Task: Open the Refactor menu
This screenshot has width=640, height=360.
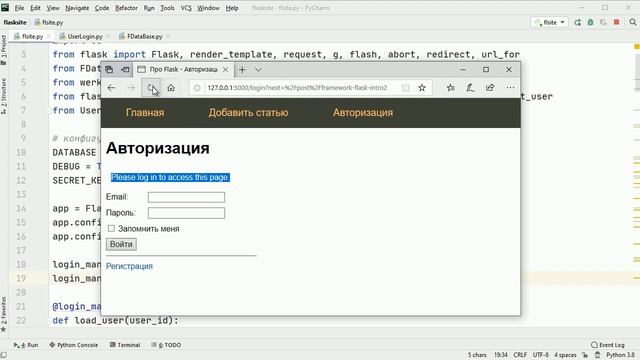Action: click(x=126, y=8)
